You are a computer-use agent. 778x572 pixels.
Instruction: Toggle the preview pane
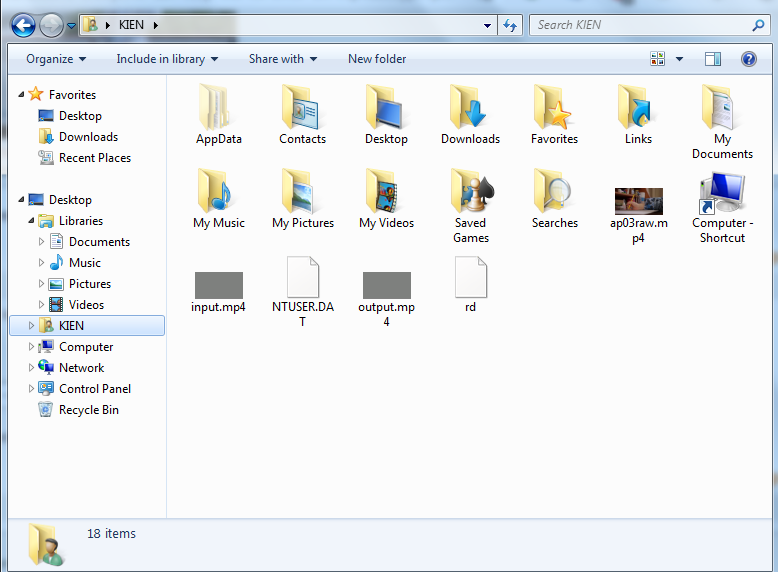tap(713, 59)
